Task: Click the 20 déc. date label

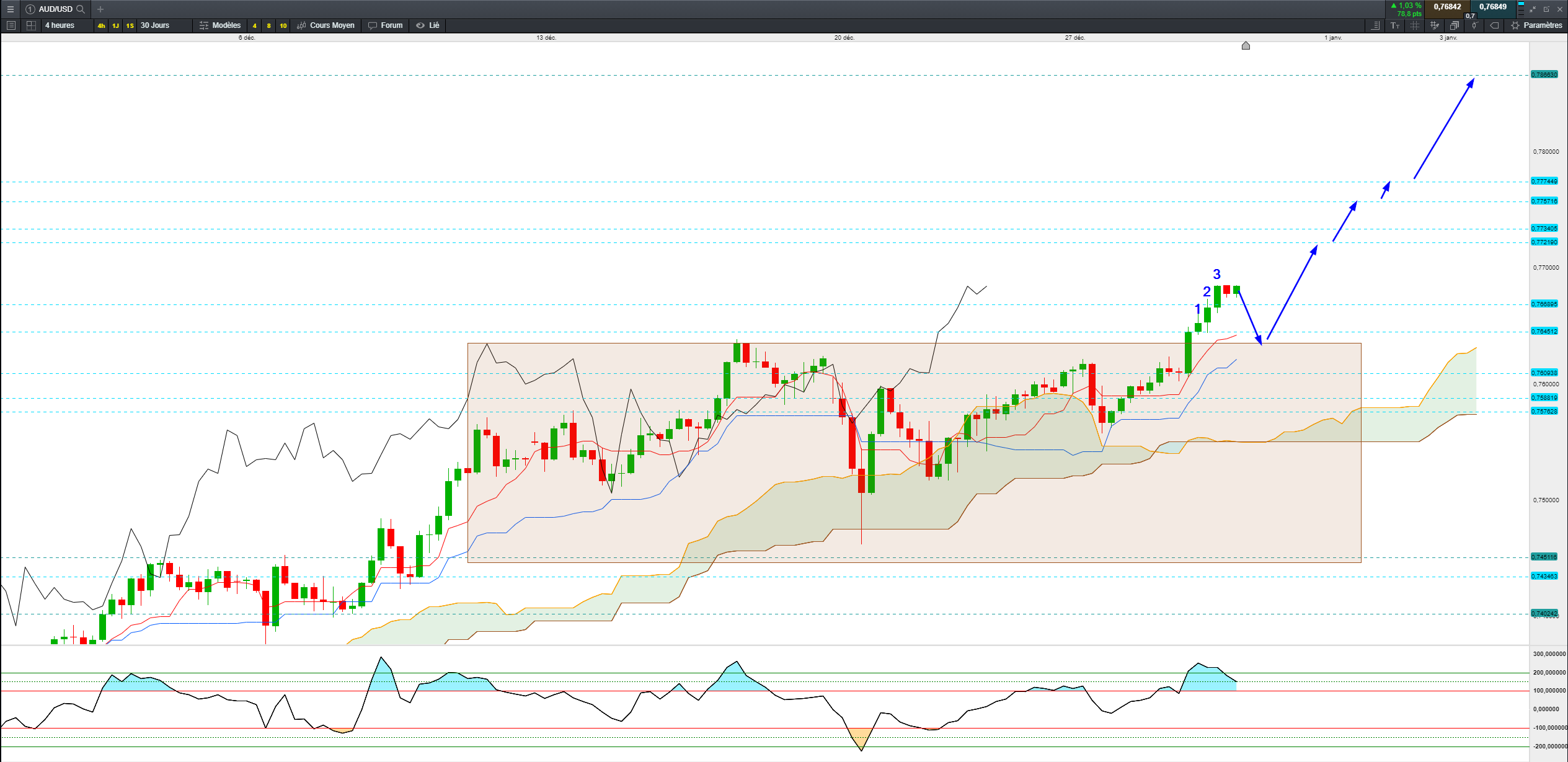Action: [844, 38]
